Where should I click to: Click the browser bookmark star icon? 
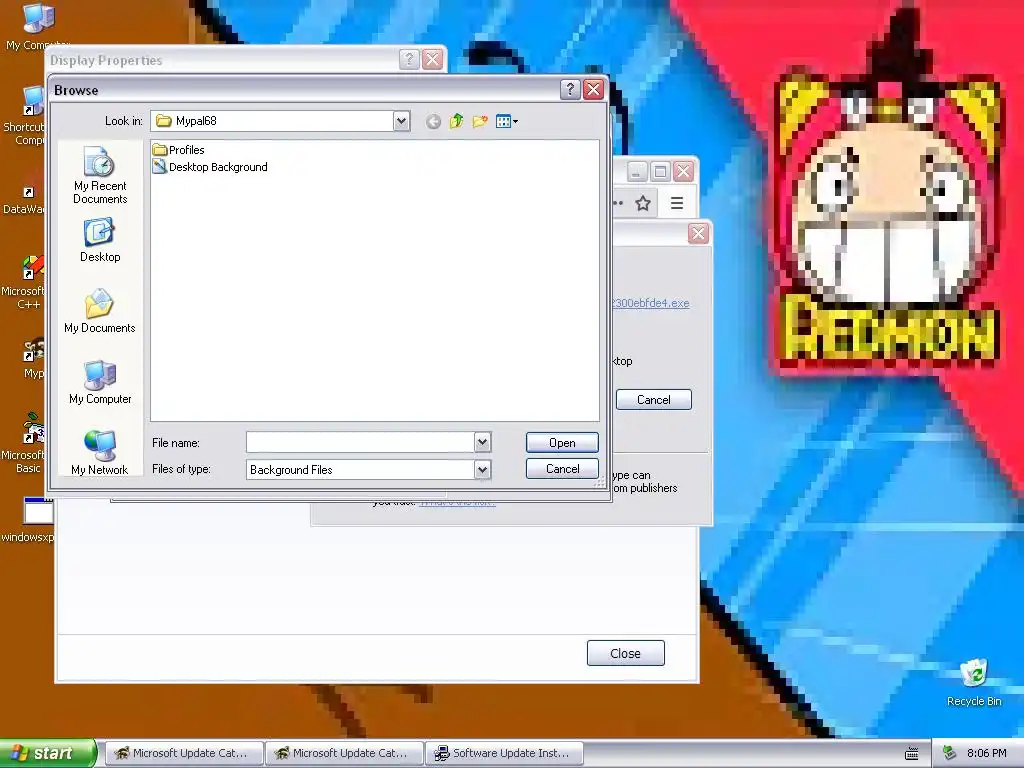click(643, 203)
